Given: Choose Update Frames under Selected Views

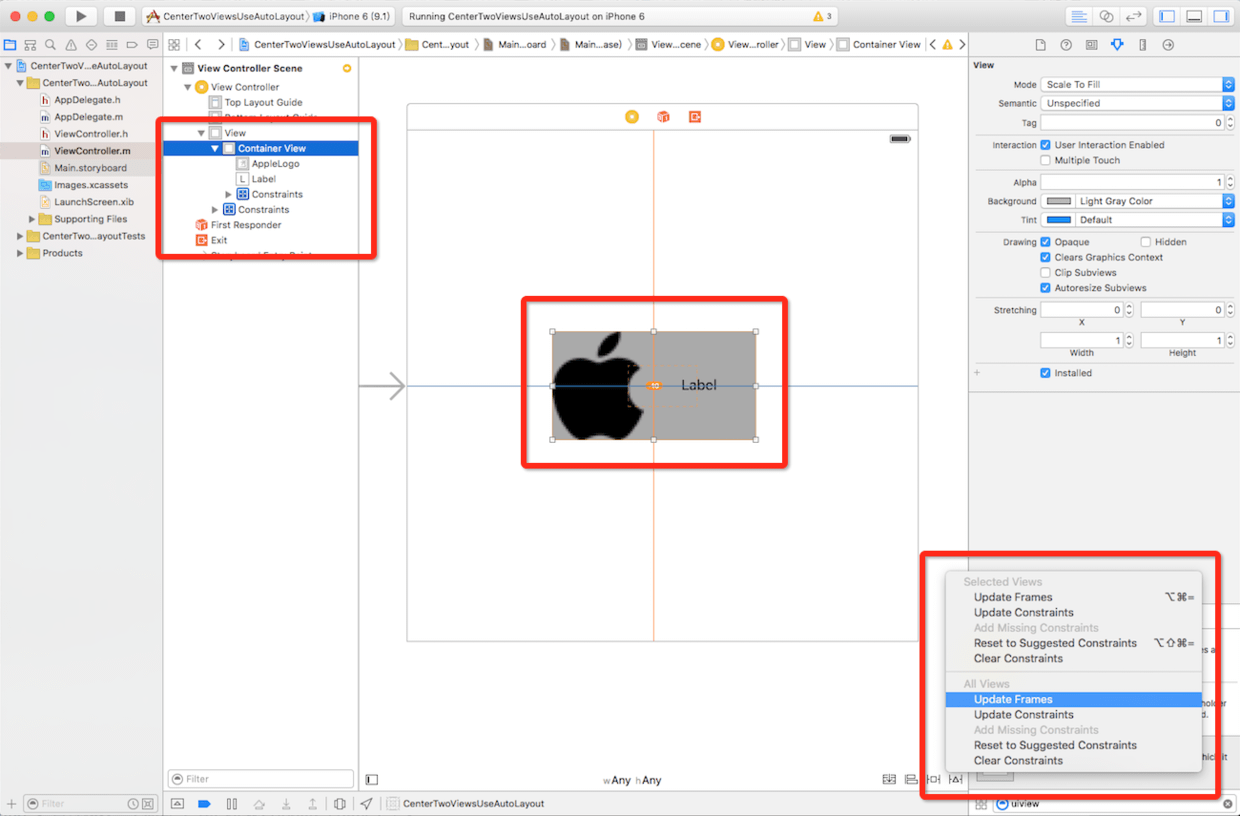Looking at the screenshot, I should 1073,597.
